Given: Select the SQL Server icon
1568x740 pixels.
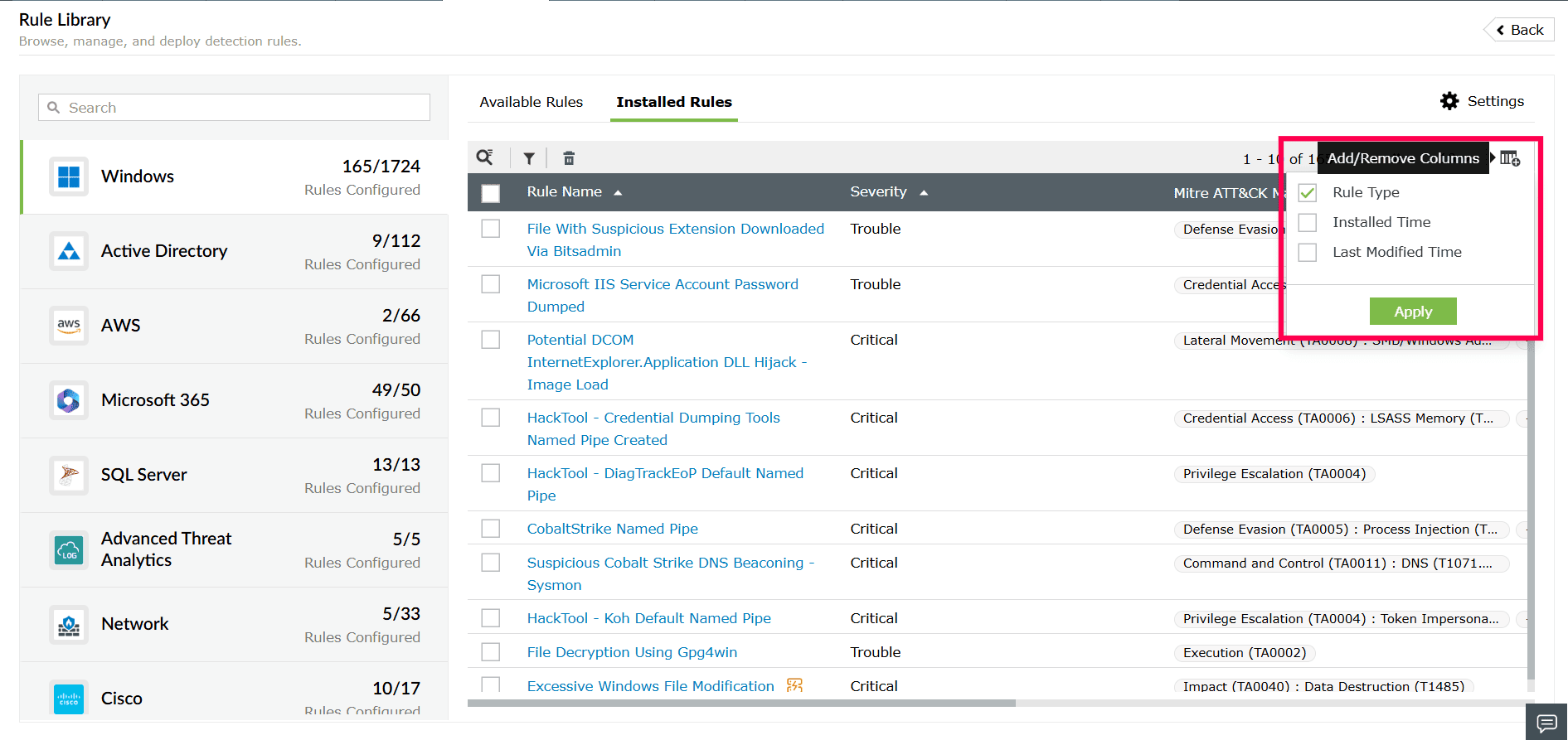Looking at the screenshot, I should 69,475.
